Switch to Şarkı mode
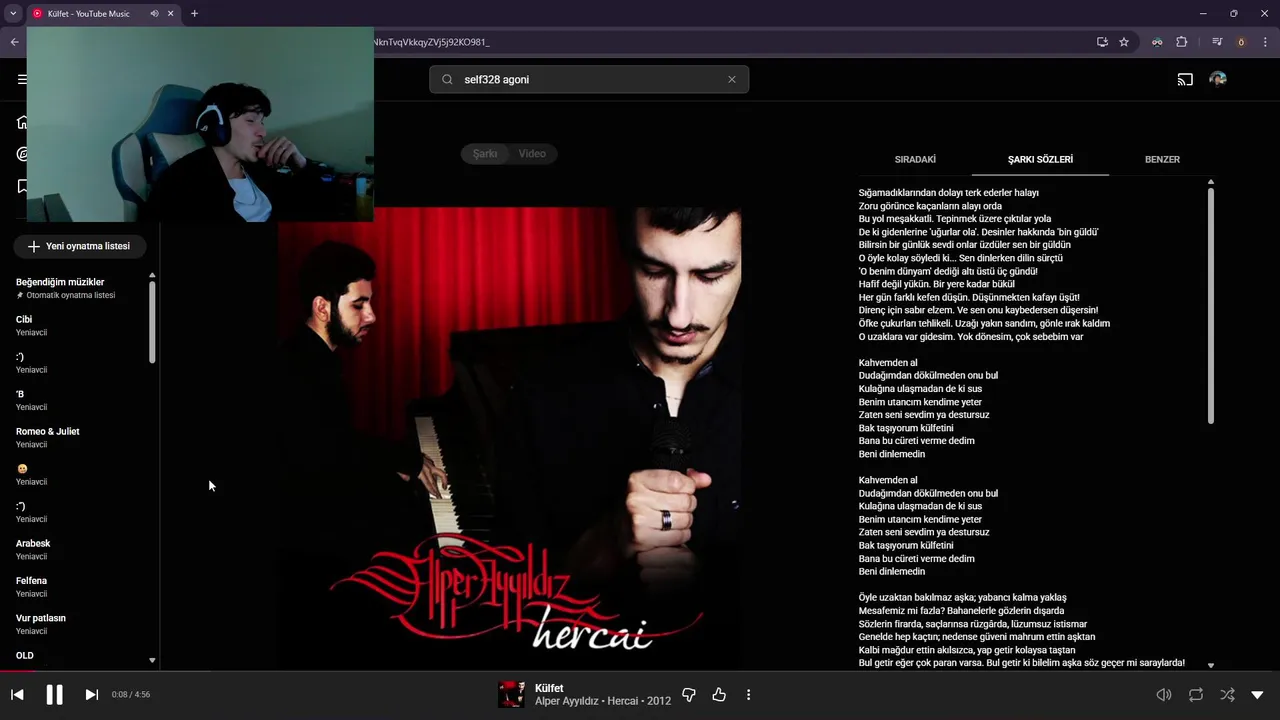The image size is (1280, 720). (485, 153)
